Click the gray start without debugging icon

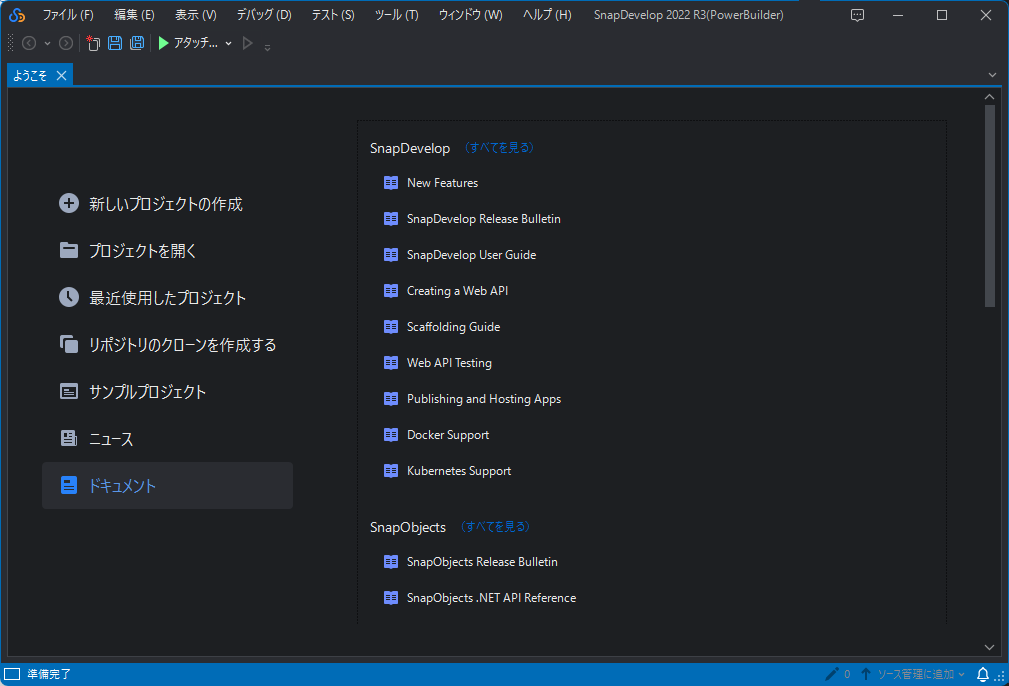247,43
